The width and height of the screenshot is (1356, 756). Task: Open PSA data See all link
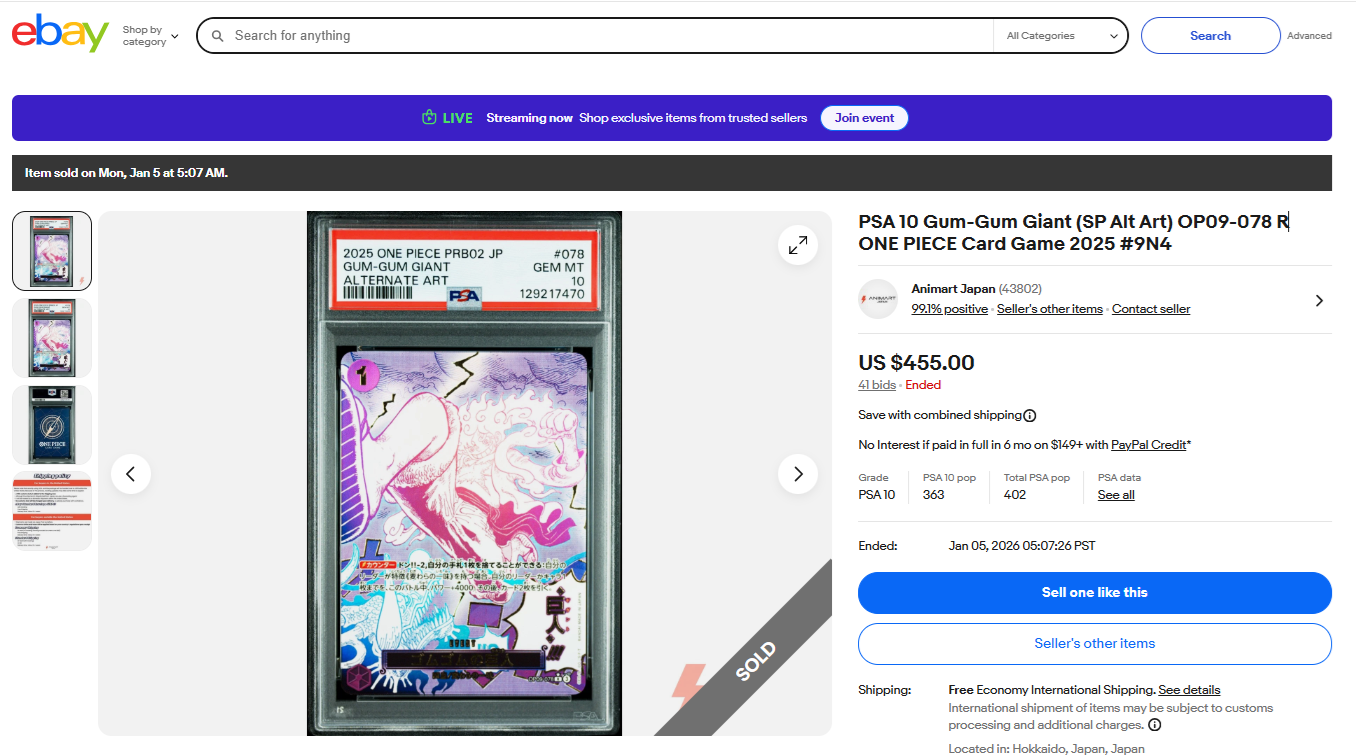1116,495
